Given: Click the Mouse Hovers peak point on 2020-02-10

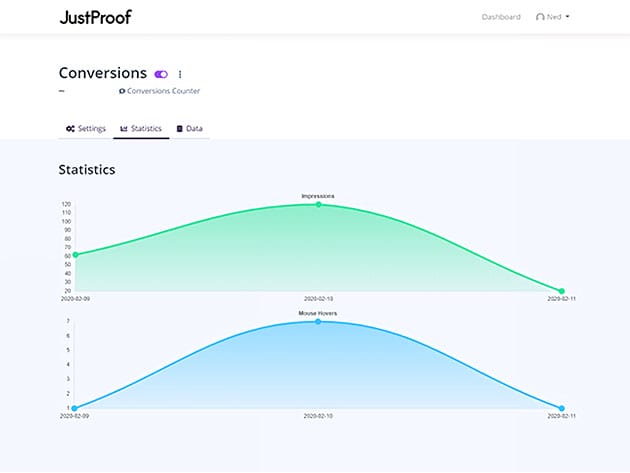Looking at the screenshot, I should coord(318,322).
